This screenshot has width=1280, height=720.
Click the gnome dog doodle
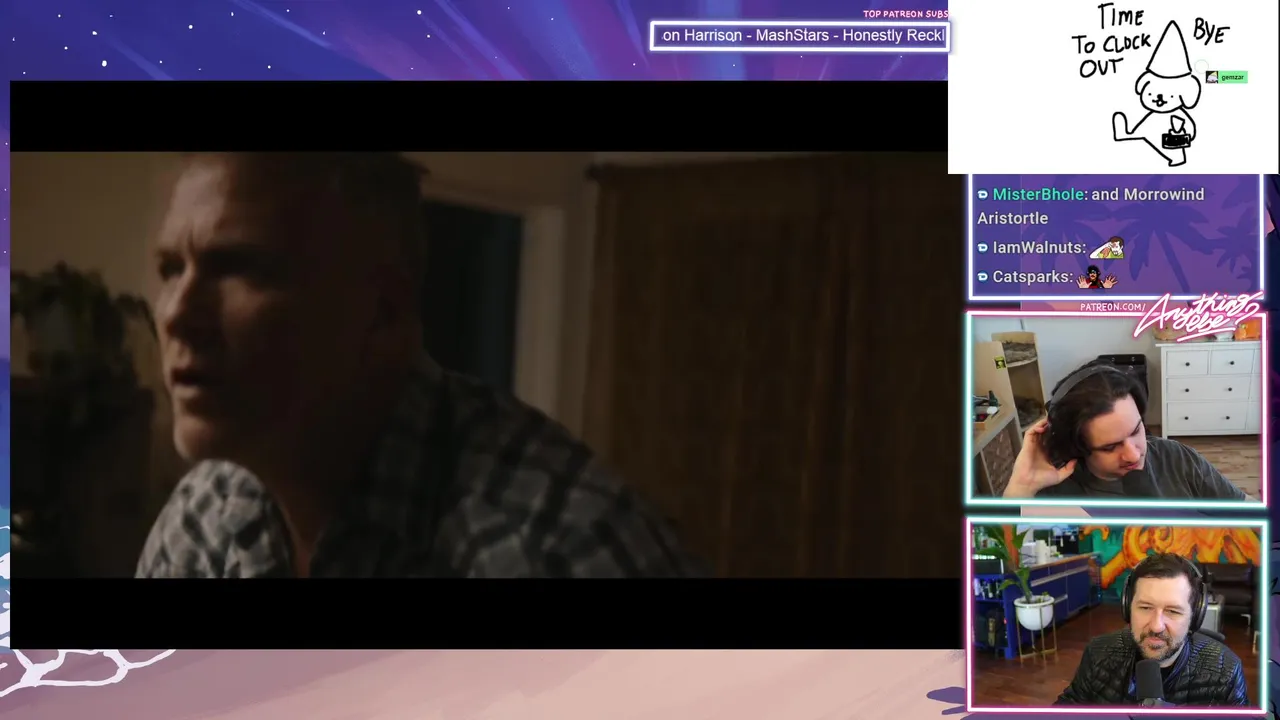coord(1158,95)
